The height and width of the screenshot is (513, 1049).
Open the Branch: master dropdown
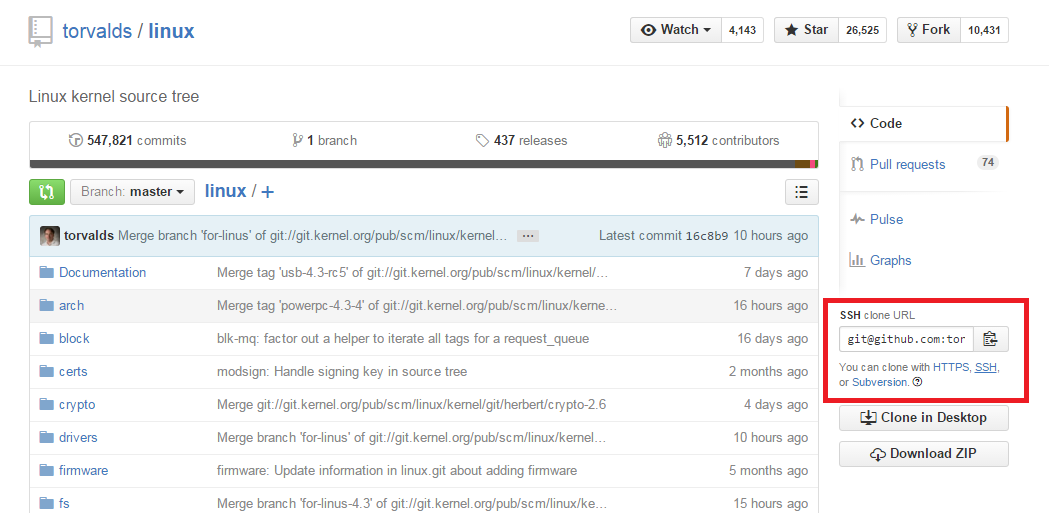(x=132, y=192)
